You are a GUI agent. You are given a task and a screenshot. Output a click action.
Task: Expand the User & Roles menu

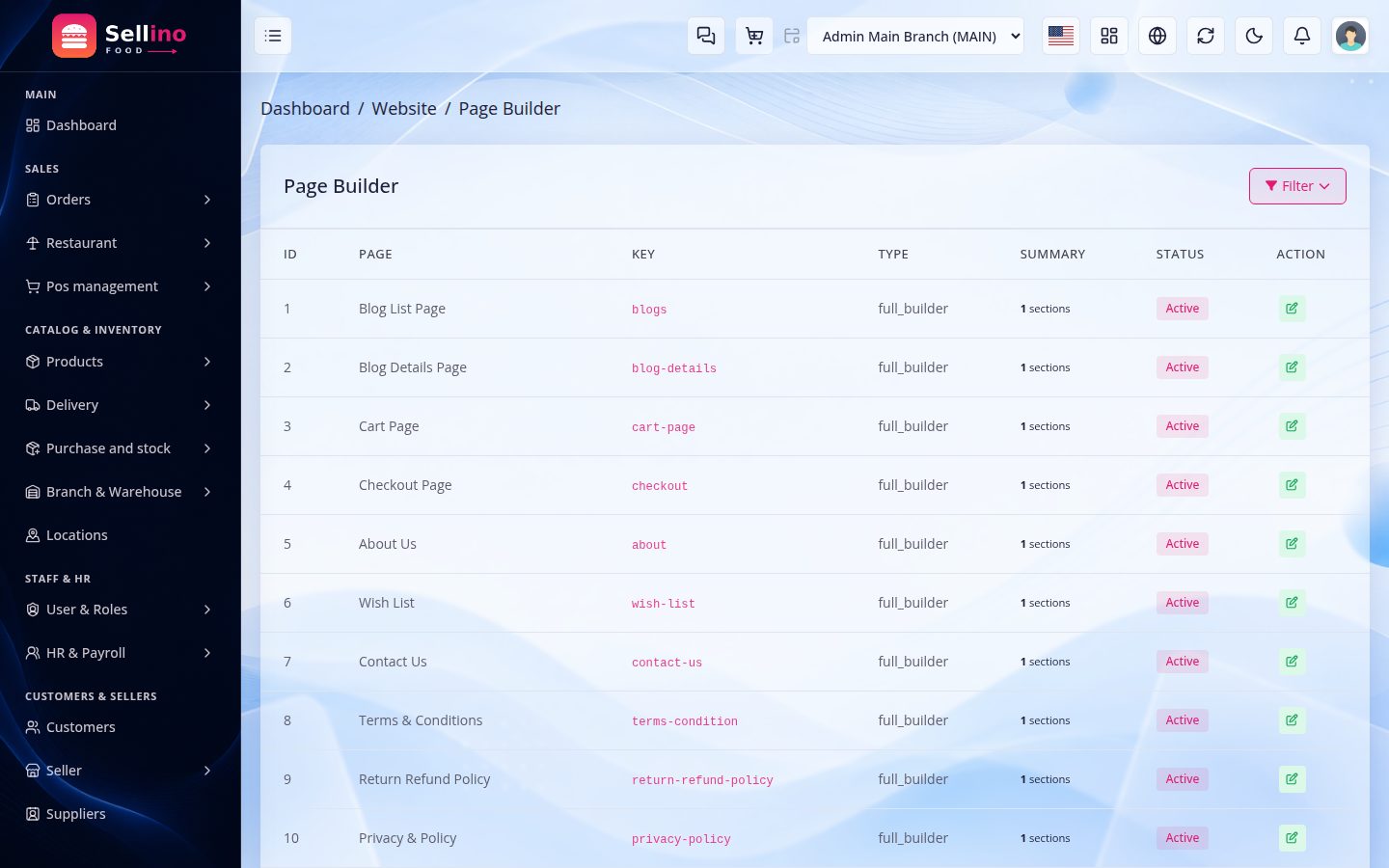120,610
